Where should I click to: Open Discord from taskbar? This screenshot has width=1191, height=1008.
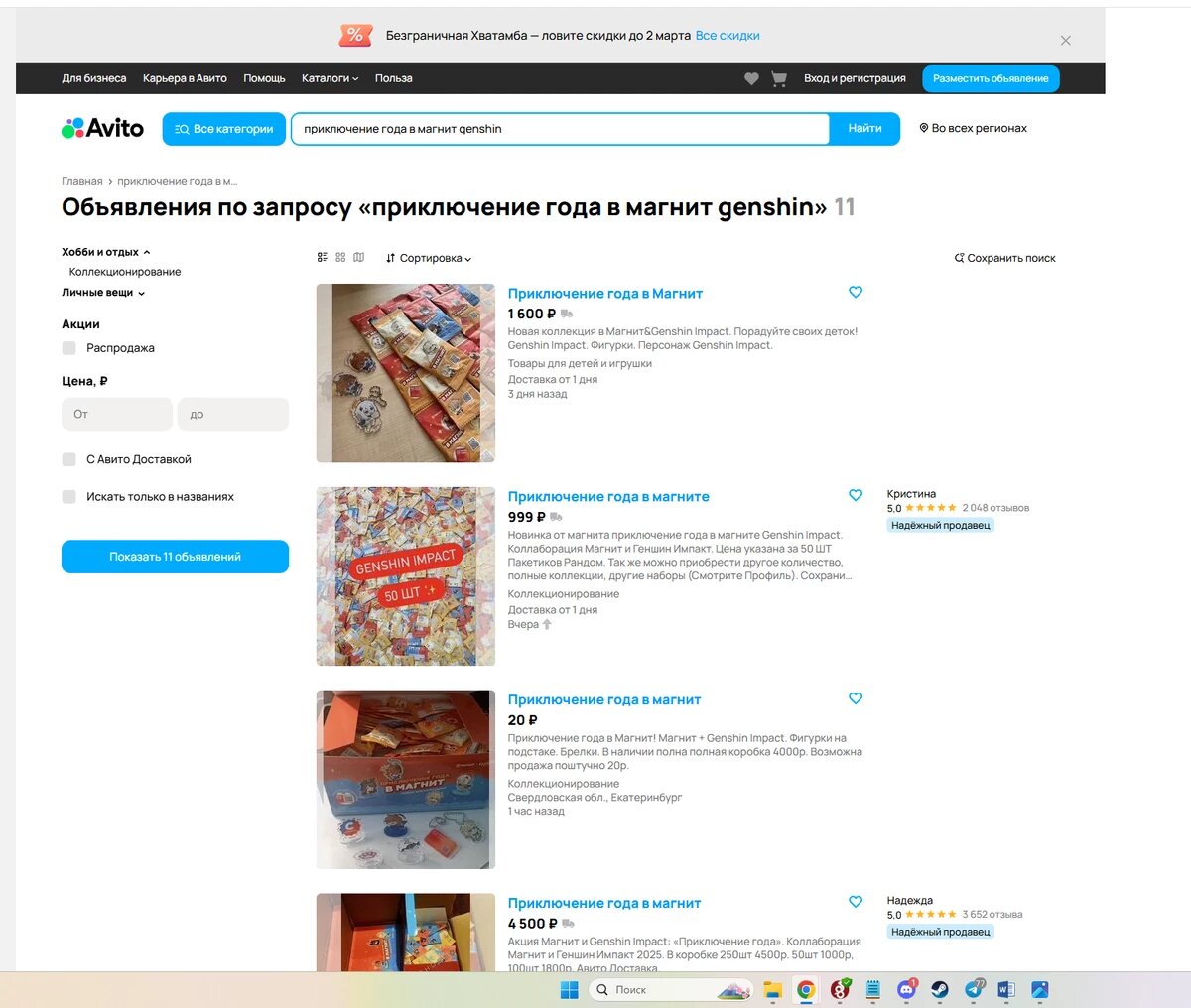pyautogui.click(x=906, y=990)
